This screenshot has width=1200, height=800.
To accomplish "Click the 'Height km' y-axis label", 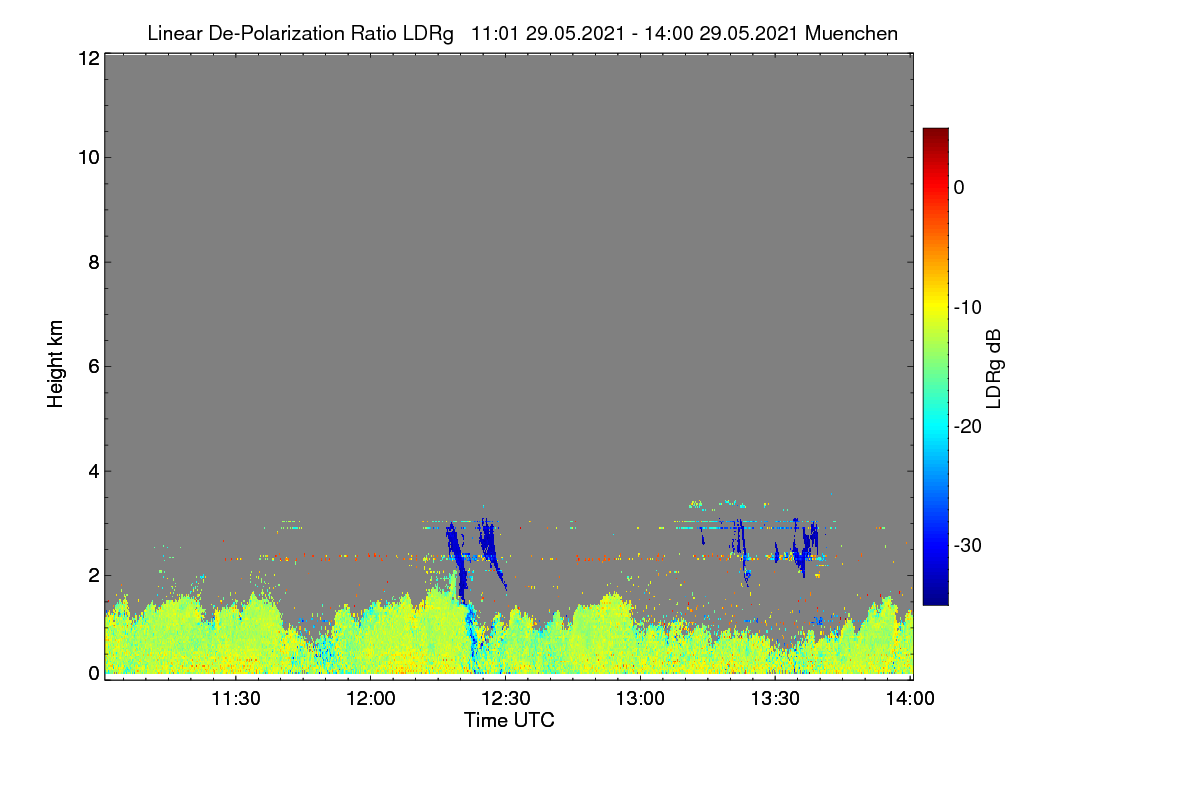I will [56, 364].
